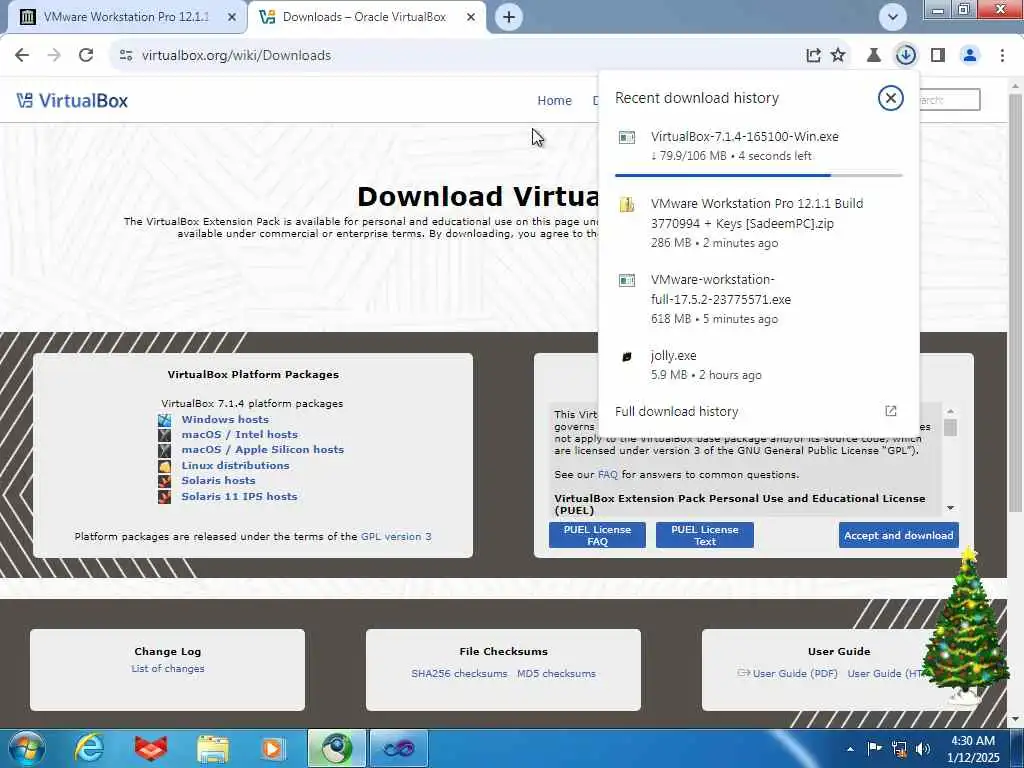Click the Solaris hosts platform icon
The height and width of the screenshot is (768, 1024).
click(165, 481)
